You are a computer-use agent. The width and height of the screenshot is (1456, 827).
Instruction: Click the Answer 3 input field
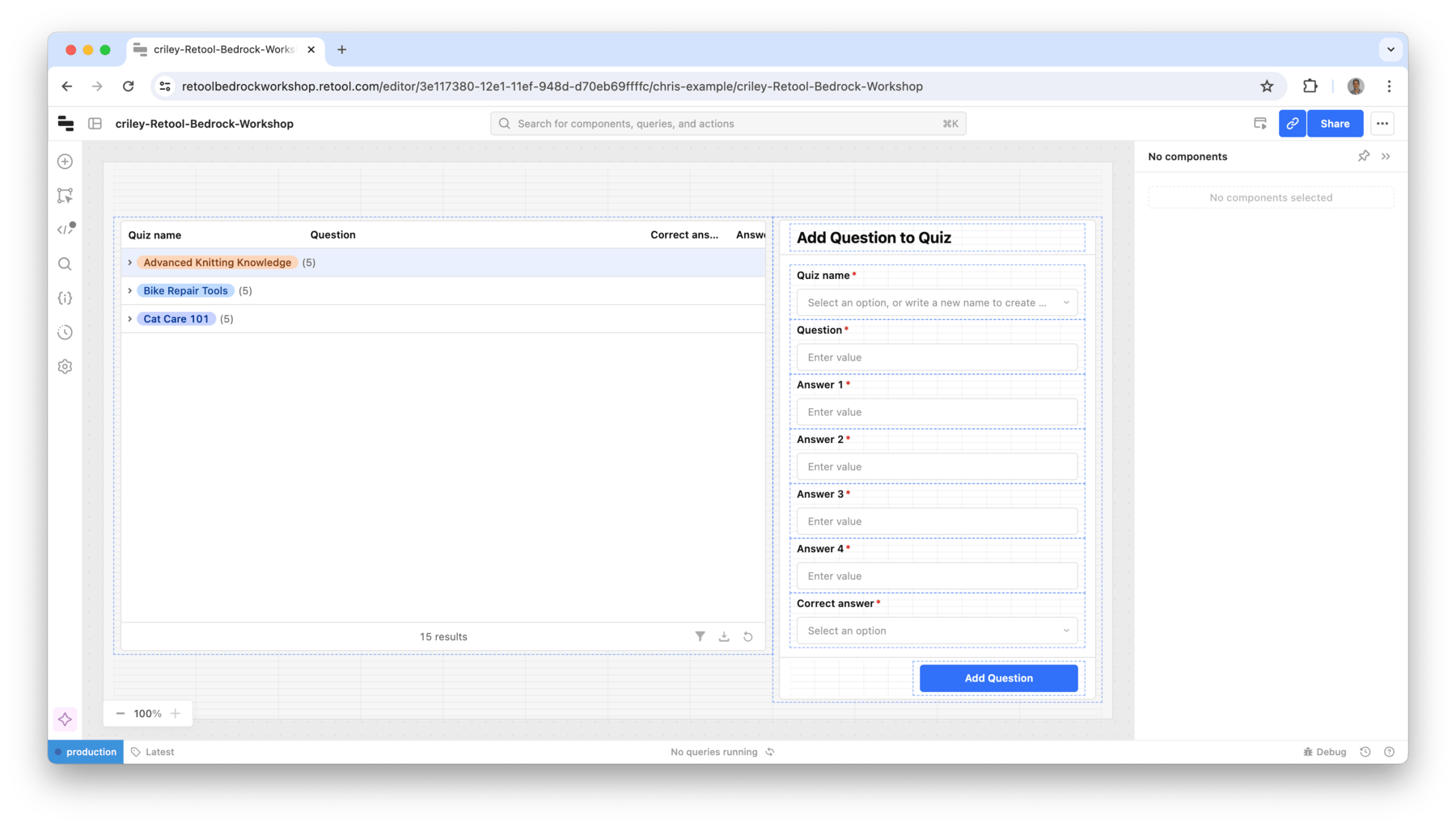click(x=937, y=521)
